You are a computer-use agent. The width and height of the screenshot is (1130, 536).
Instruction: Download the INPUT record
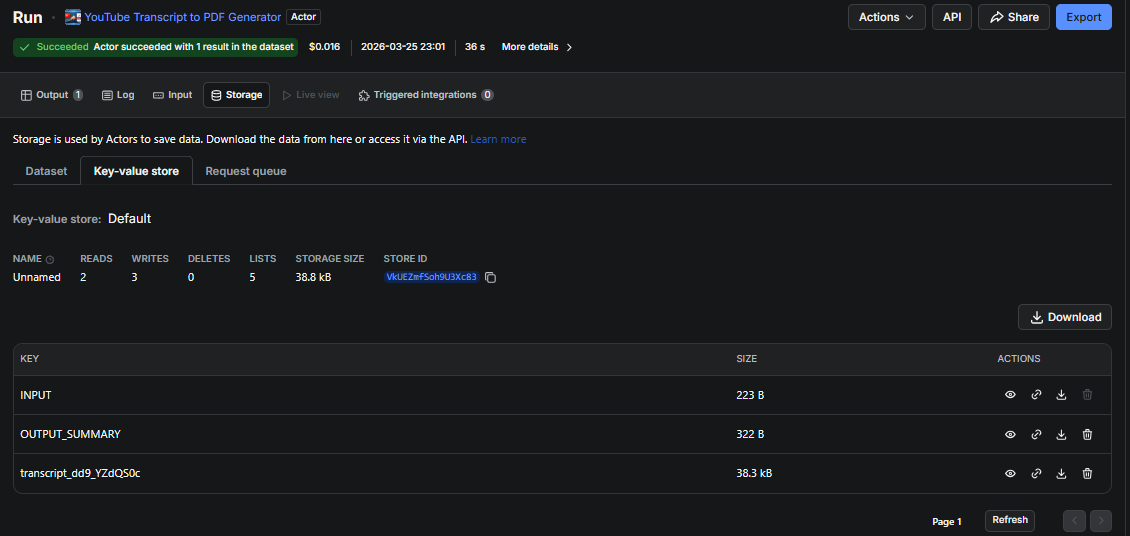[1061, 395]
